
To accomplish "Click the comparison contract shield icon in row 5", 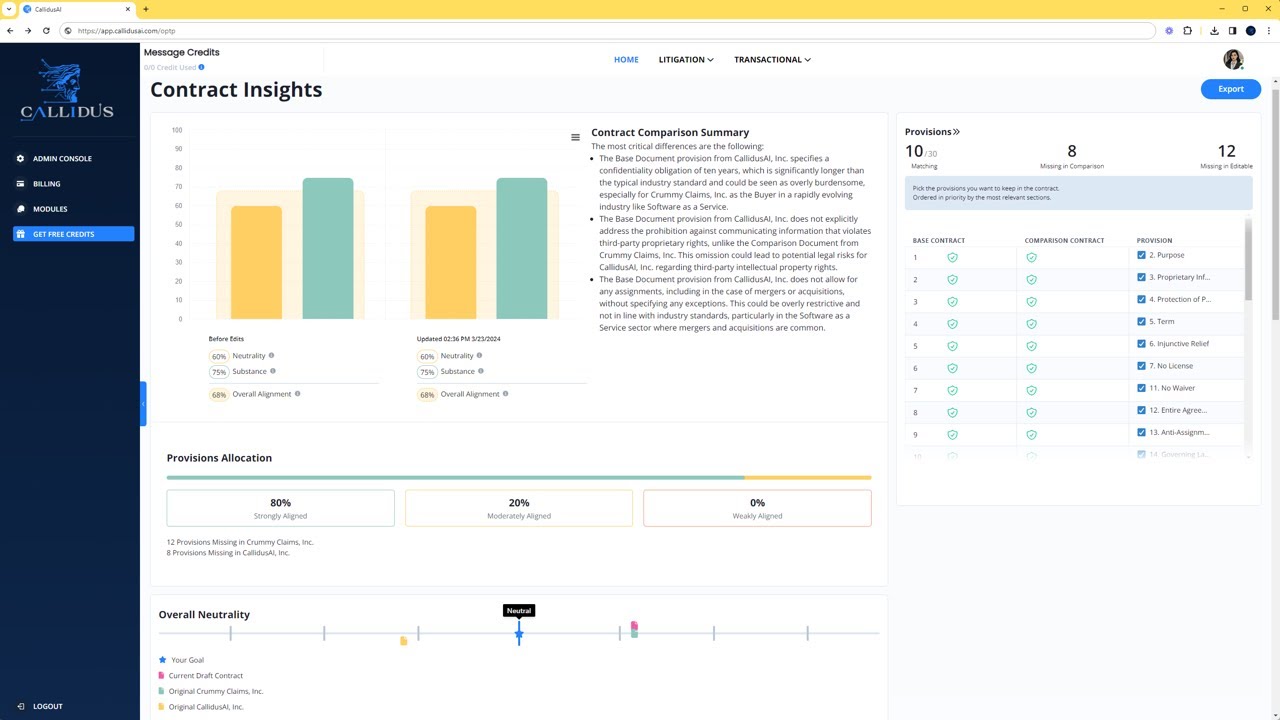I will 1031,346.
